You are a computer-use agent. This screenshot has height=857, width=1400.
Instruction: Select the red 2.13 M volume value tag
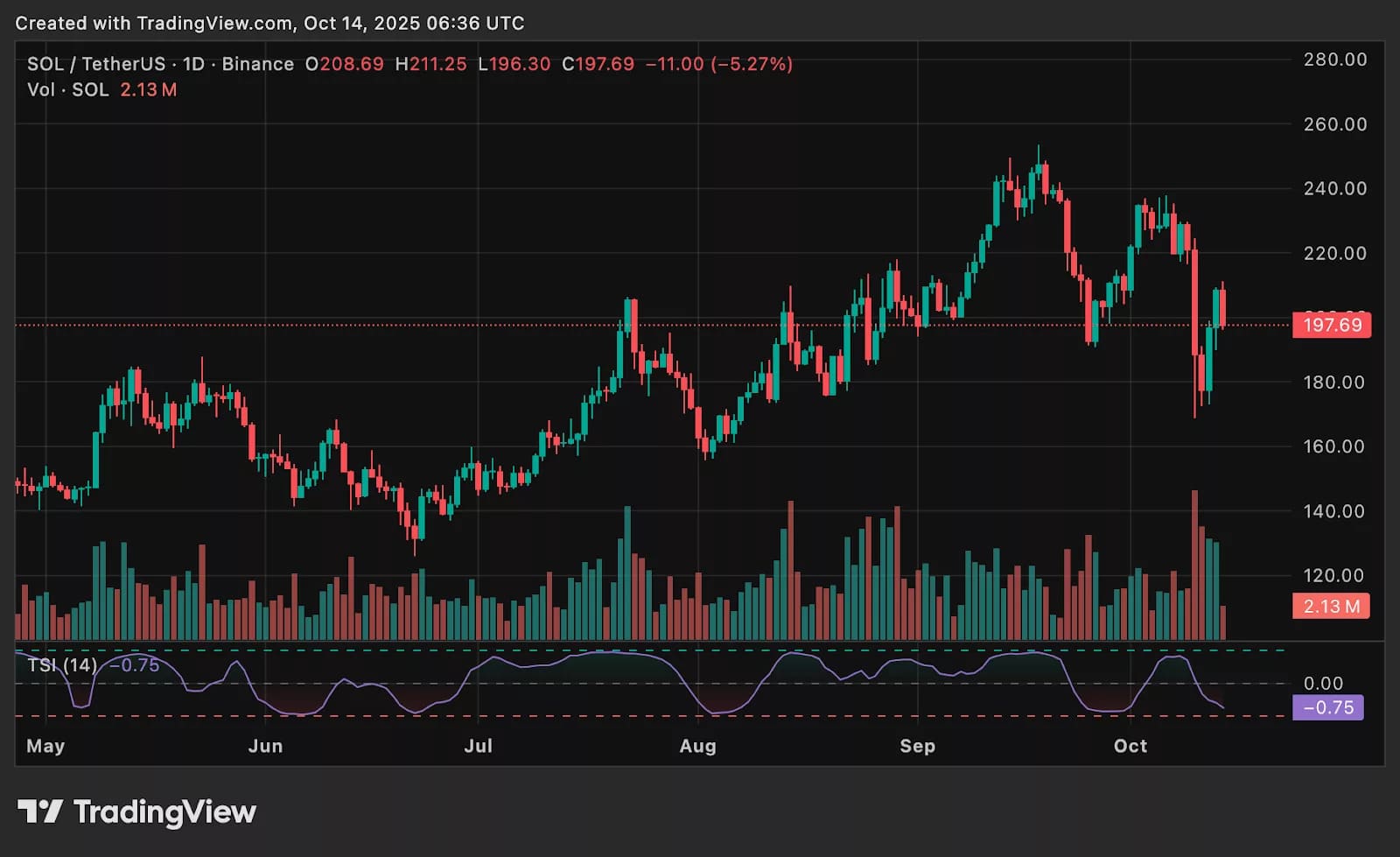[1330, 604]
